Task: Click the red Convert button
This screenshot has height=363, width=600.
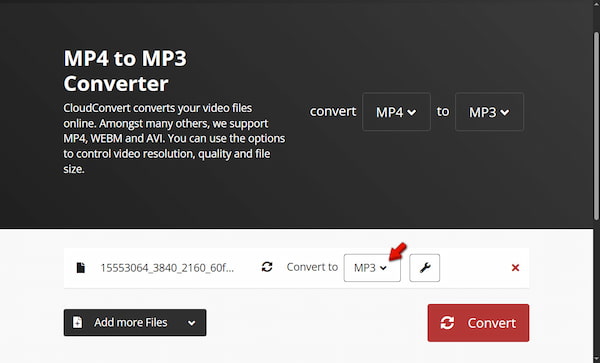Action: tap(478, 323)
